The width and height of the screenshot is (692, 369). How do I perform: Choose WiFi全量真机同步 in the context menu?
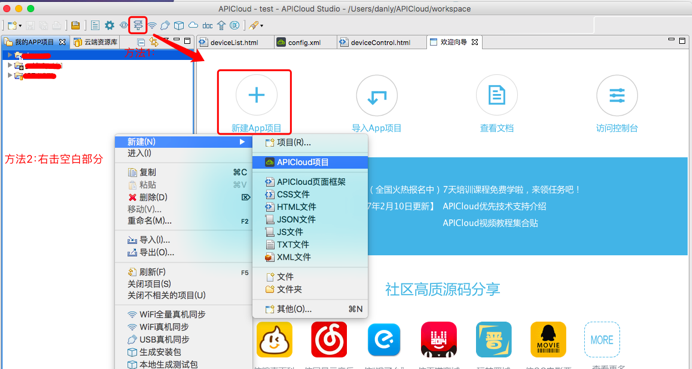tap(184, 314)
